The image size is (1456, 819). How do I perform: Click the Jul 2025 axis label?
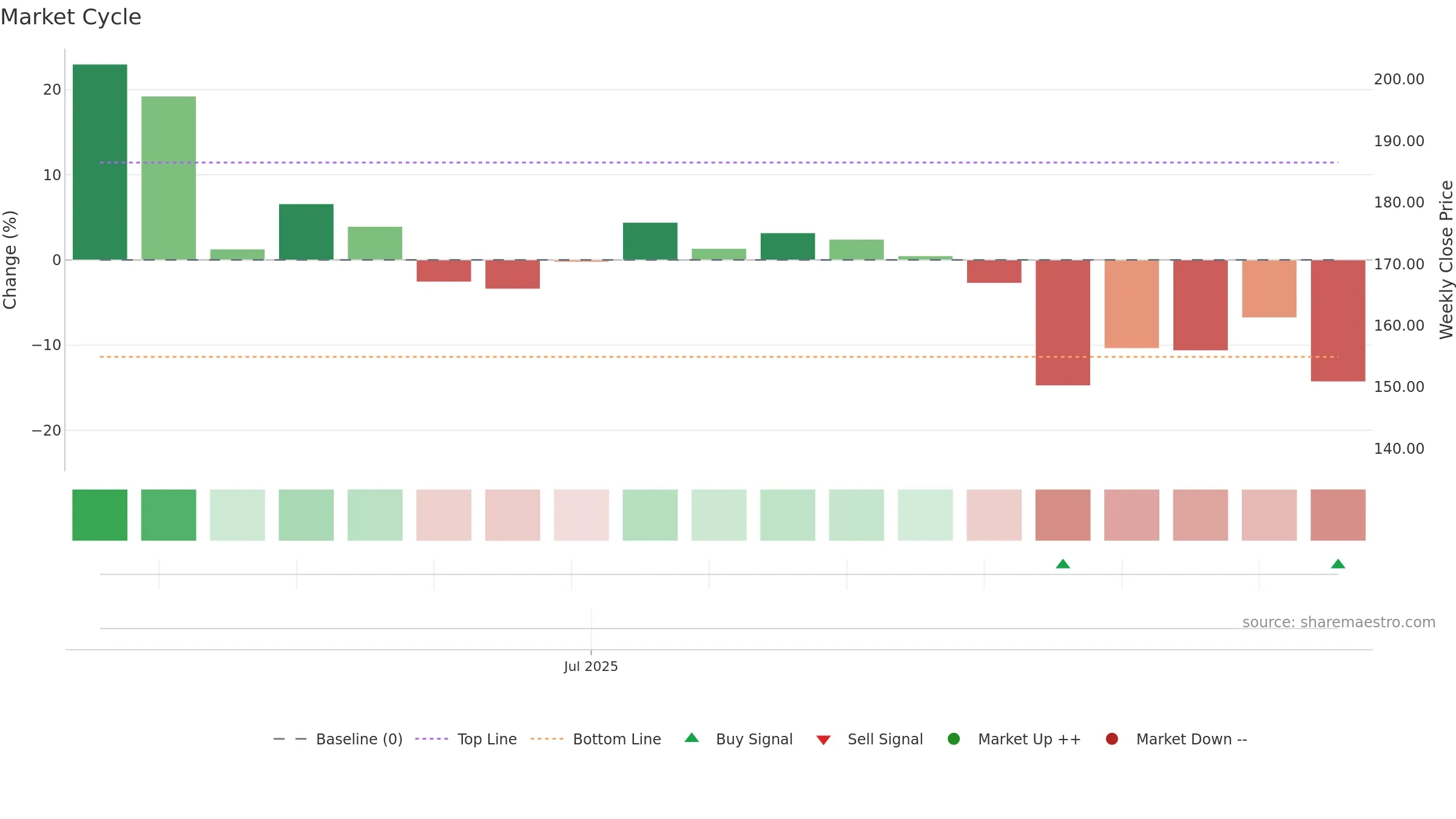[591, 667]
